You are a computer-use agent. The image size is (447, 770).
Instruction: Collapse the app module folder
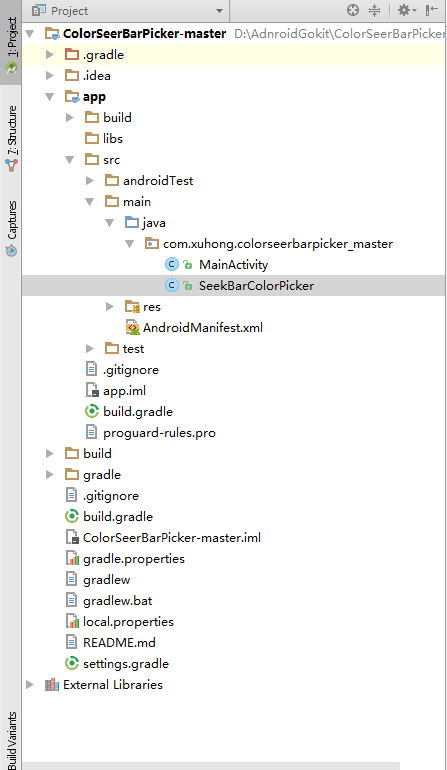tap(50, 97)
